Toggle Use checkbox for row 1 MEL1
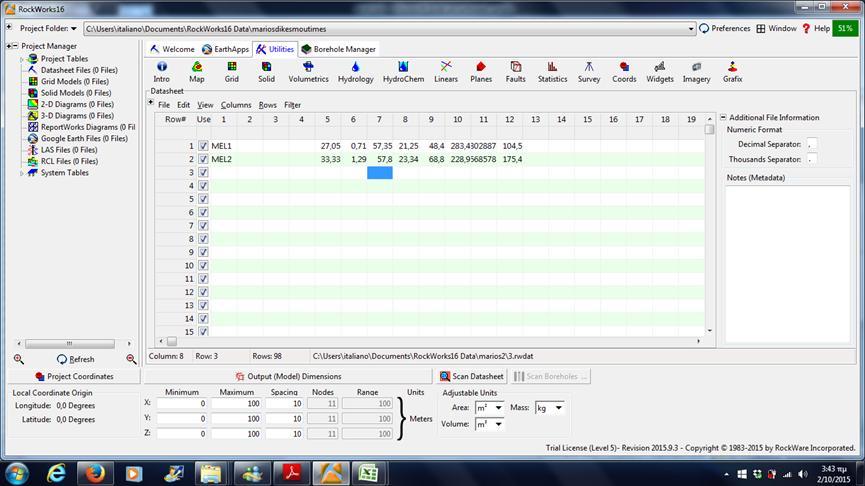Image resolution: width=865 pixels, height=486 pixels. tap(203, 146)
